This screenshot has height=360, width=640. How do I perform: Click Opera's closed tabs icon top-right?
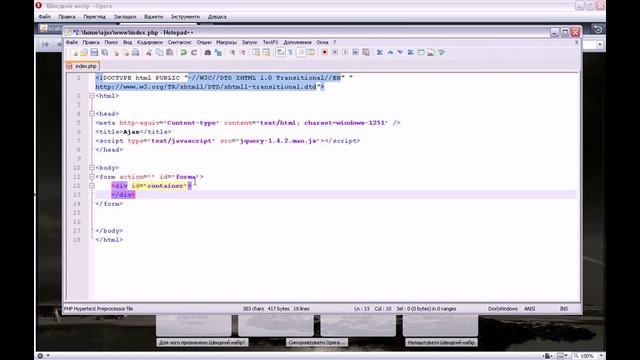[598, 29]
